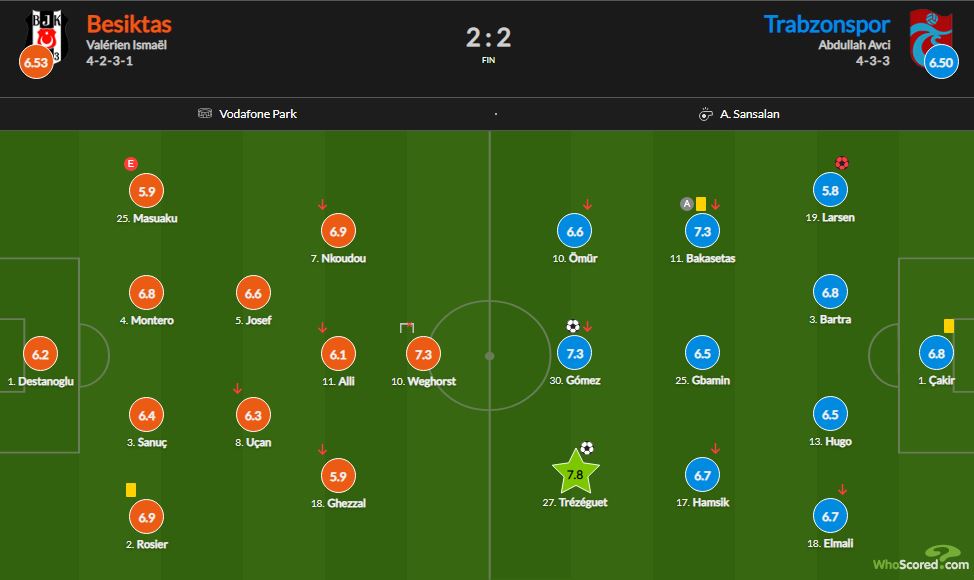The height and width of the screenshot is (580, 974).
Task: Open the Besiktas team link
Action: (x=129, y=24)
